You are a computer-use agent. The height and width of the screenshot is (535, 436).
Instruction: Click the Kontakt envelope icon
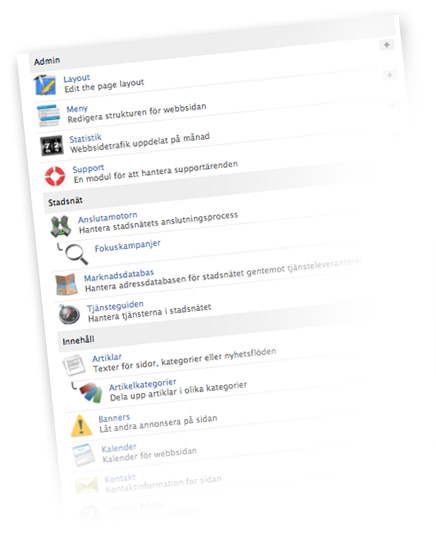(87, 485)
